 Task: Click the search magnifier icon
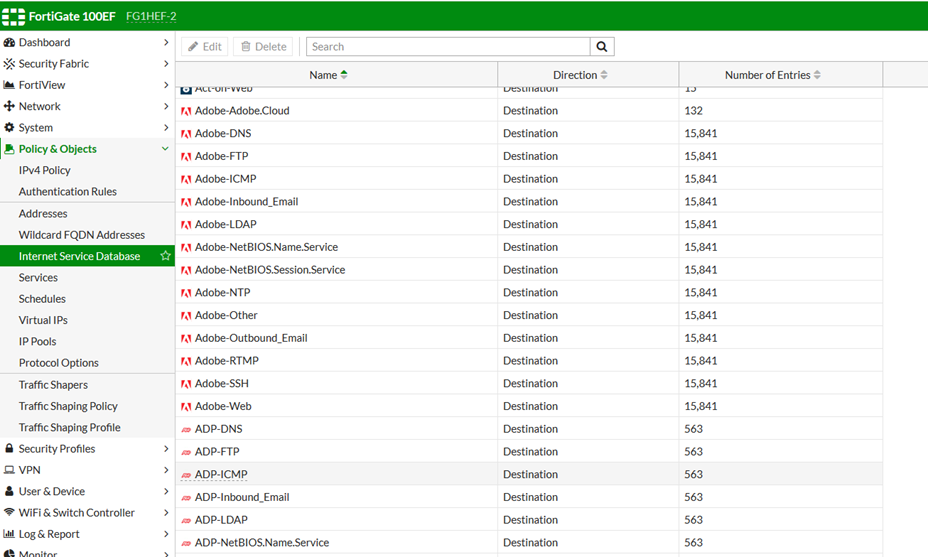602,47
